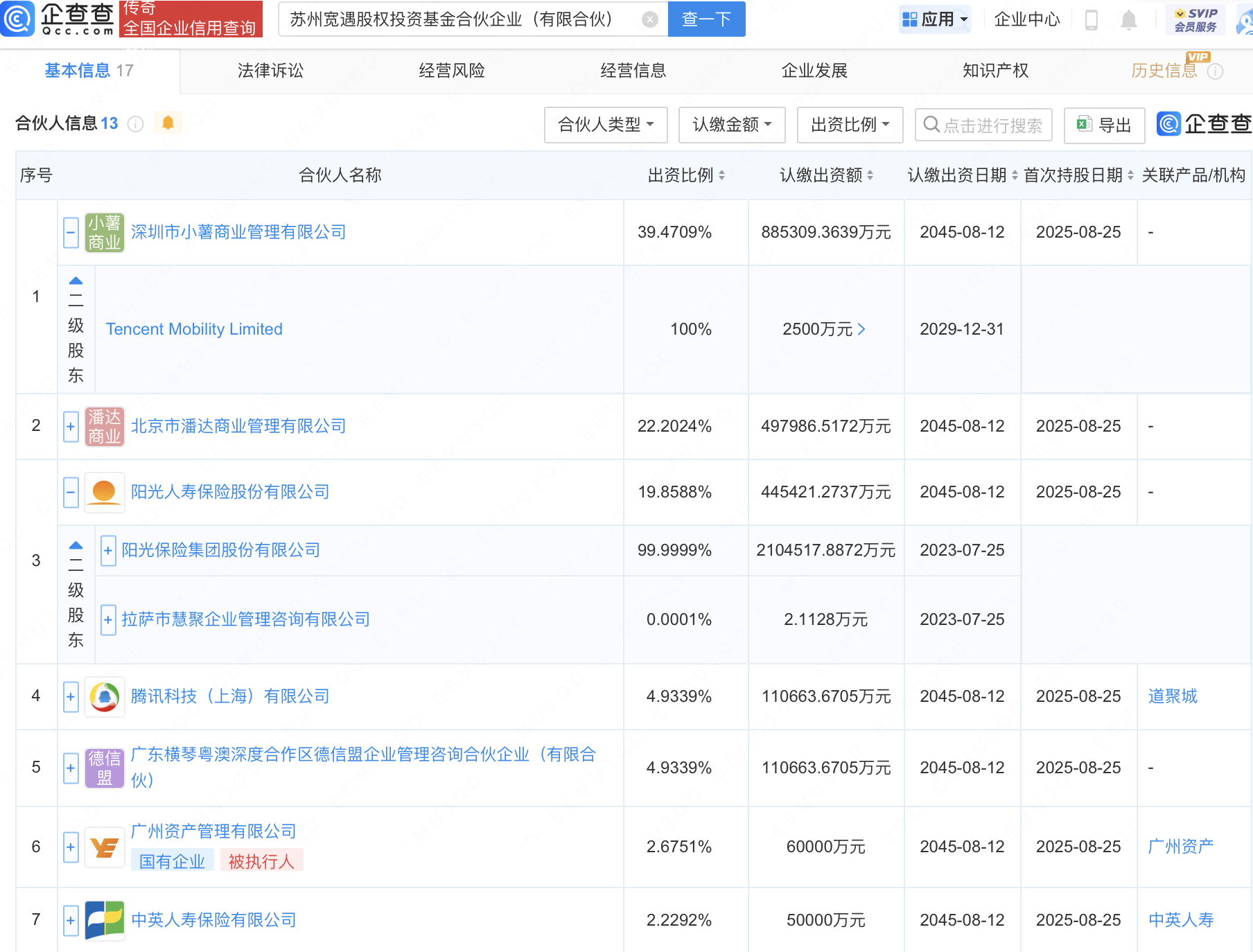Switch to 知识产权 tab

(996, 71)
